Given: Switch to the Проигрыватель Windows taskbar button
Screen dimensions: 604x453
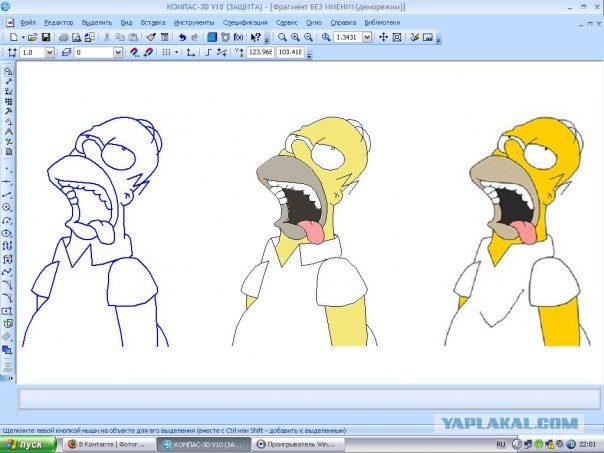Looking at the screenshot, I should pos(299,445).
